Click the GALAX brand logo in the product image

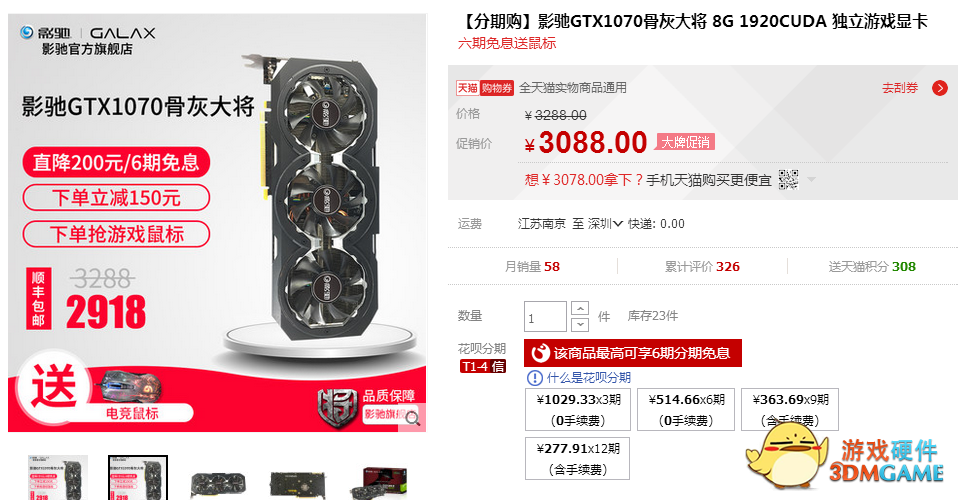(x=123, y=33)
